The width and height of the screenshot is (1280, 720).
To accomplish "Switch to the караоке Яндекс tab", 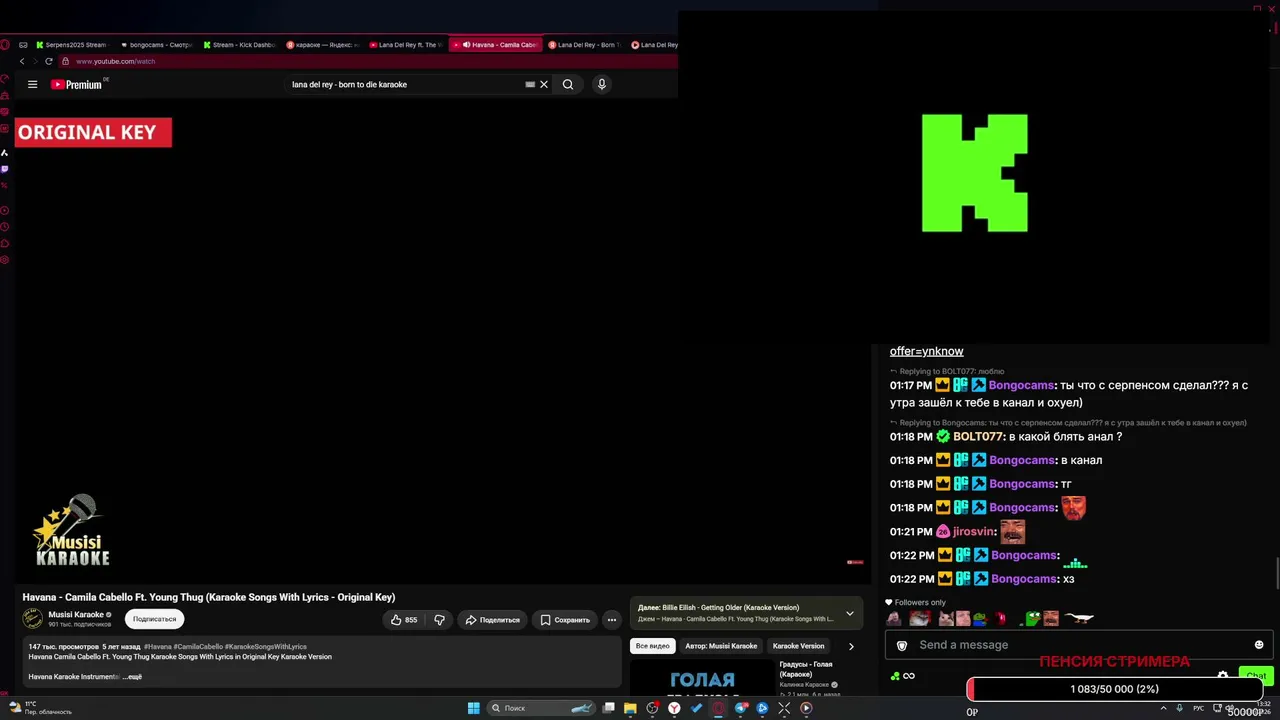I will pyautogui.click(x=323, y=44).
